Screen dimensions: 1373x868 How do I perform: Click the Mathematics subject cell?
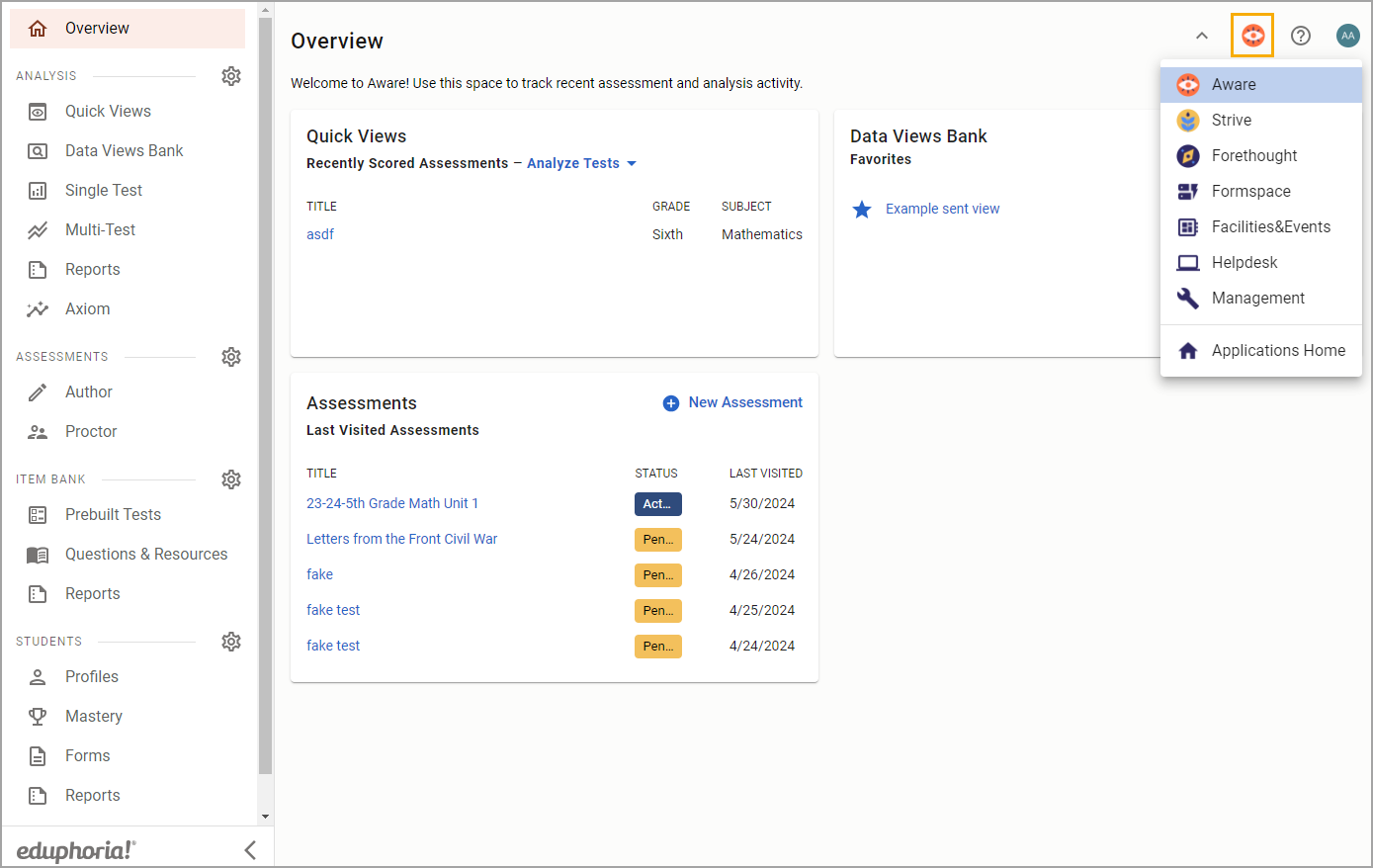point(762,234)
